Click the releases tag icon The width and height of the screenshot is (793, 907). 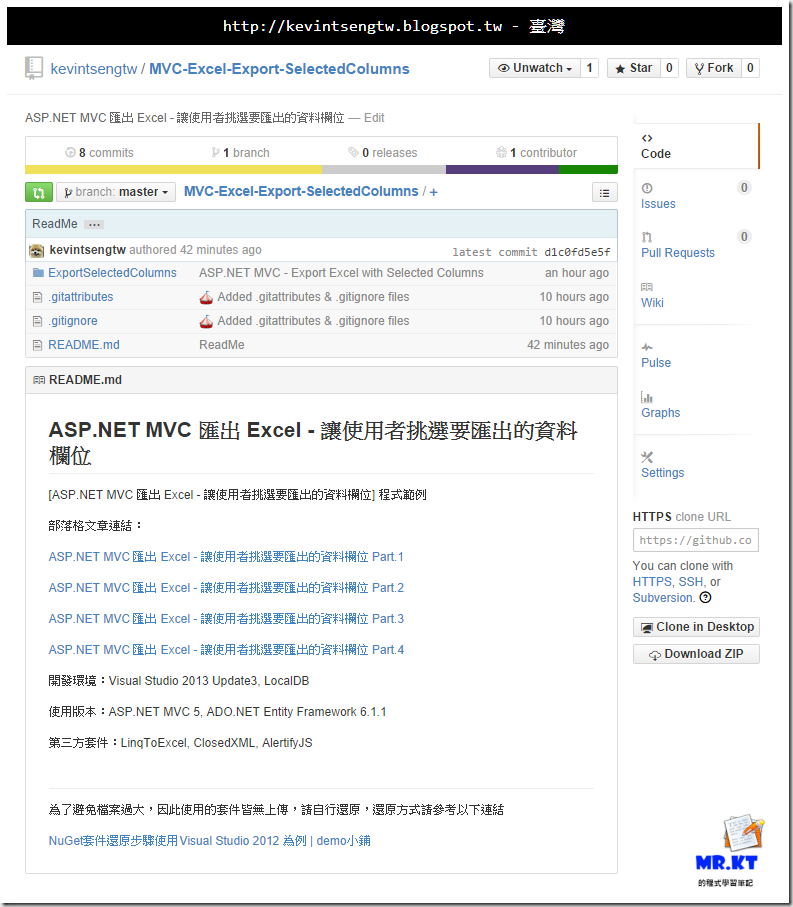click(x=353, y=152)
